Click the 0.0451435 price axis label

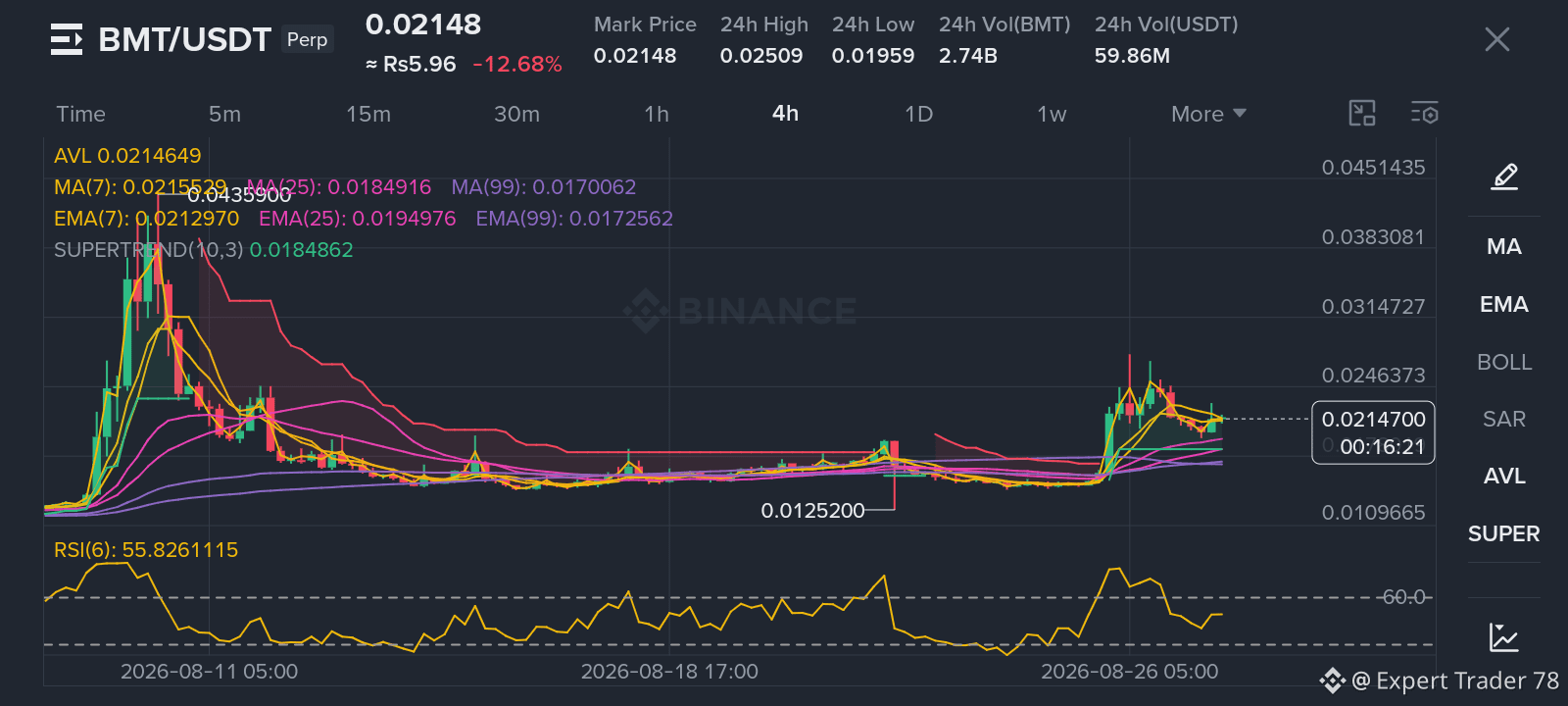pyautogui.click(x=1373, y=168)
